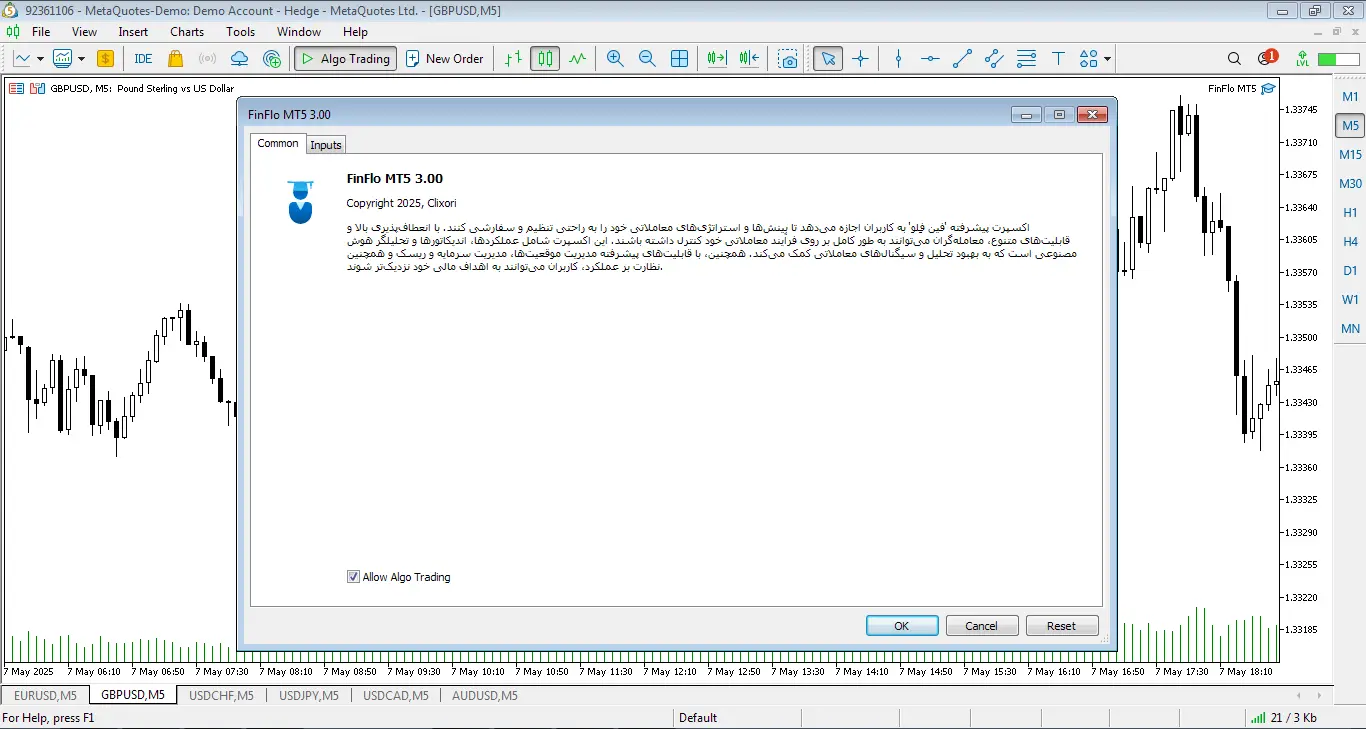Switch to USDCAD,M5 chart tab
Viewport: 1366px width, 729px height.
tap(395, 695)
